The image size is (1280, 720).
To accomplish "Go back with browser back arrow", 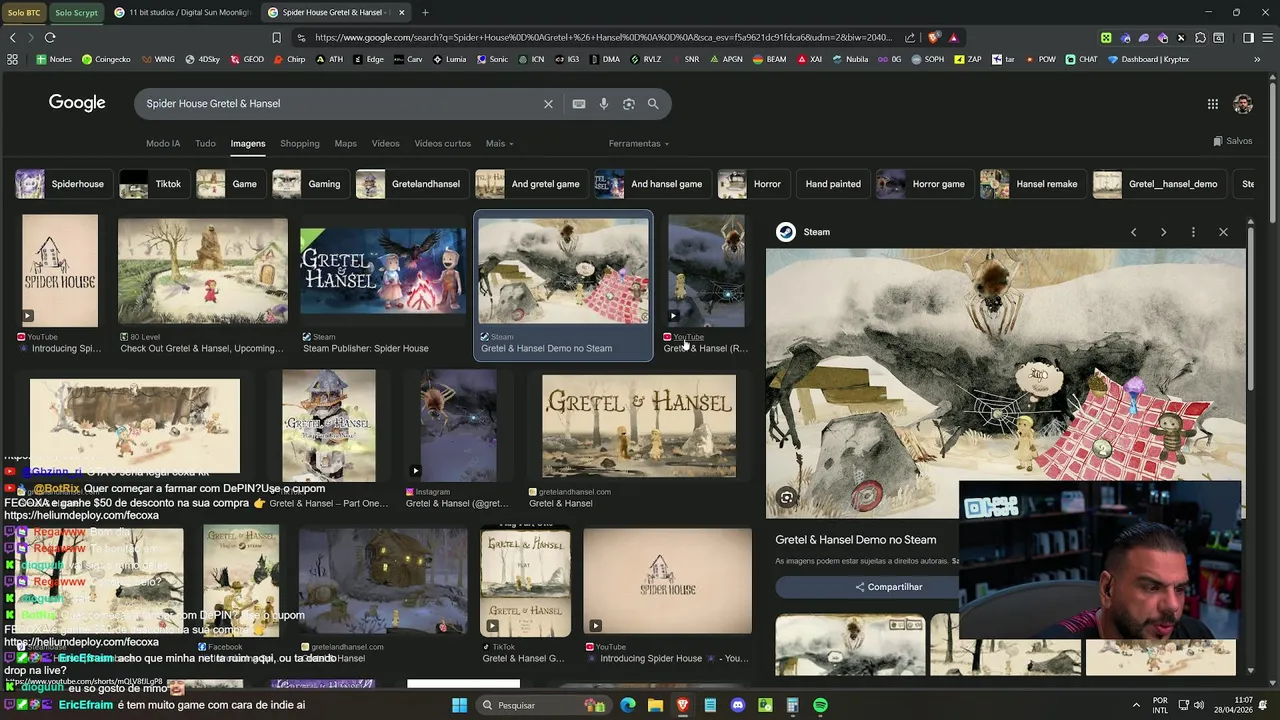I will pos(12,38).
